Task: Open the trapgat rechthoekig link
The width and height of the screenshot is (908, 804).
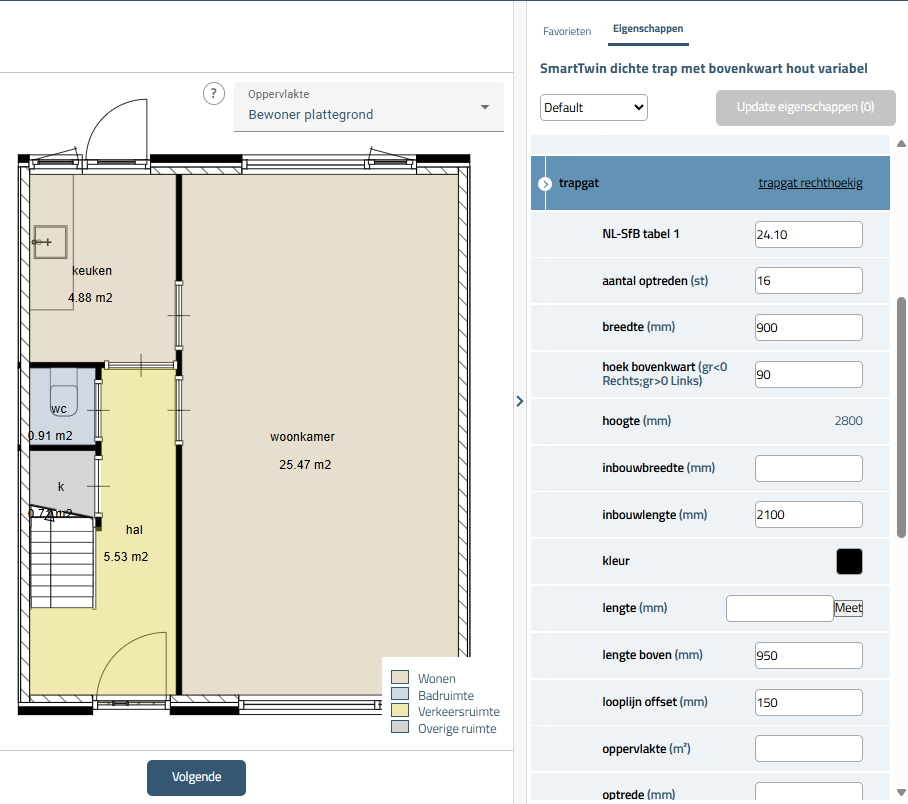Action: click(810, 183)
